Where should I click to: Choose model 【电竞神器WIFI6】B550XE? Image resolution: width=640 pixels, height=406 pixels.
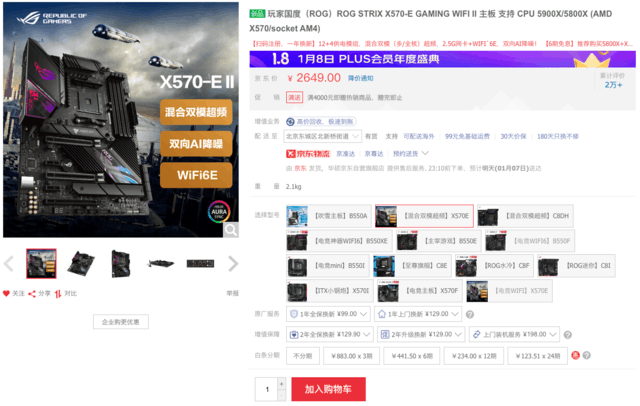click(339, 241)
